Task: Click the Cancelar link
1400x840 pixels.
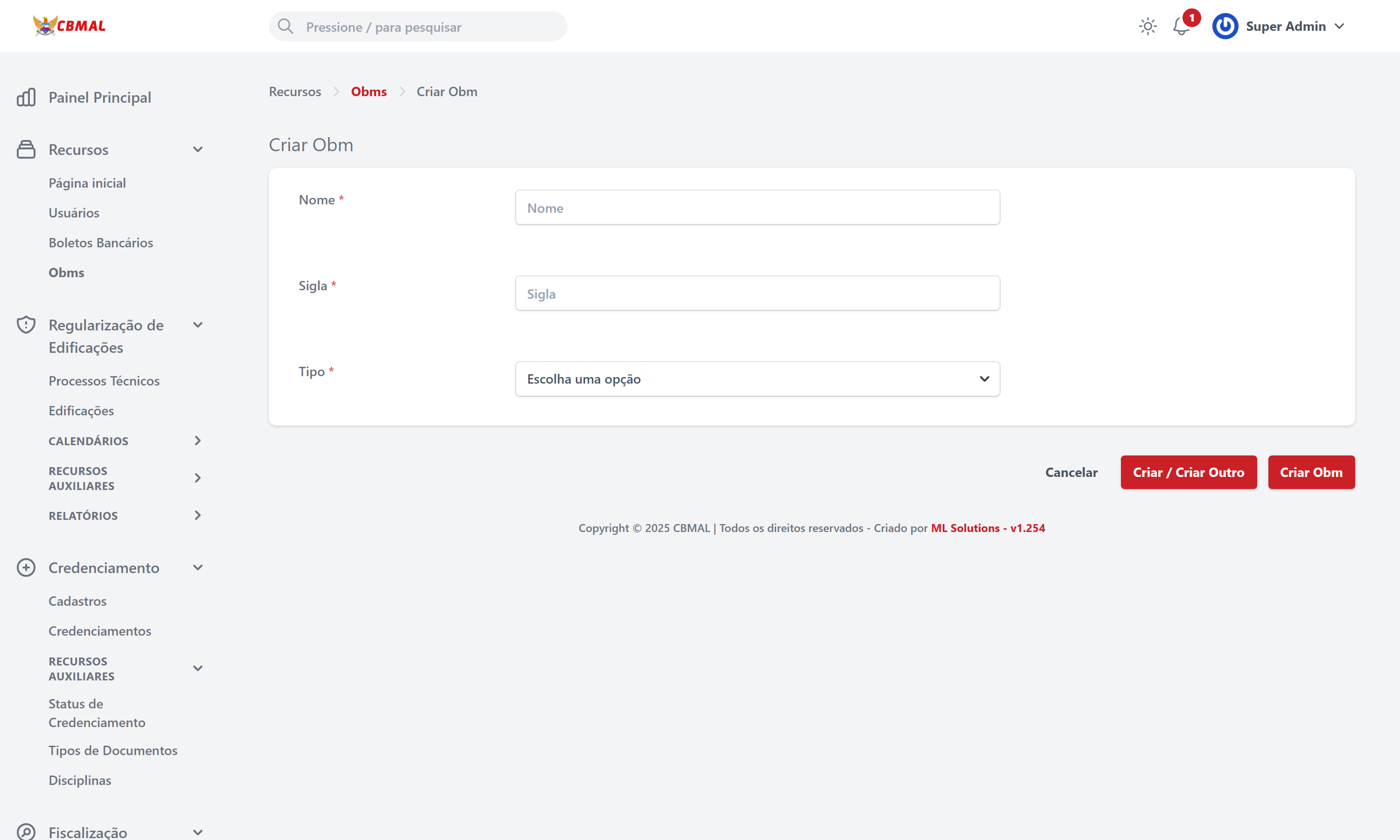Action: pyautogui.click(x=1071, y=472)
